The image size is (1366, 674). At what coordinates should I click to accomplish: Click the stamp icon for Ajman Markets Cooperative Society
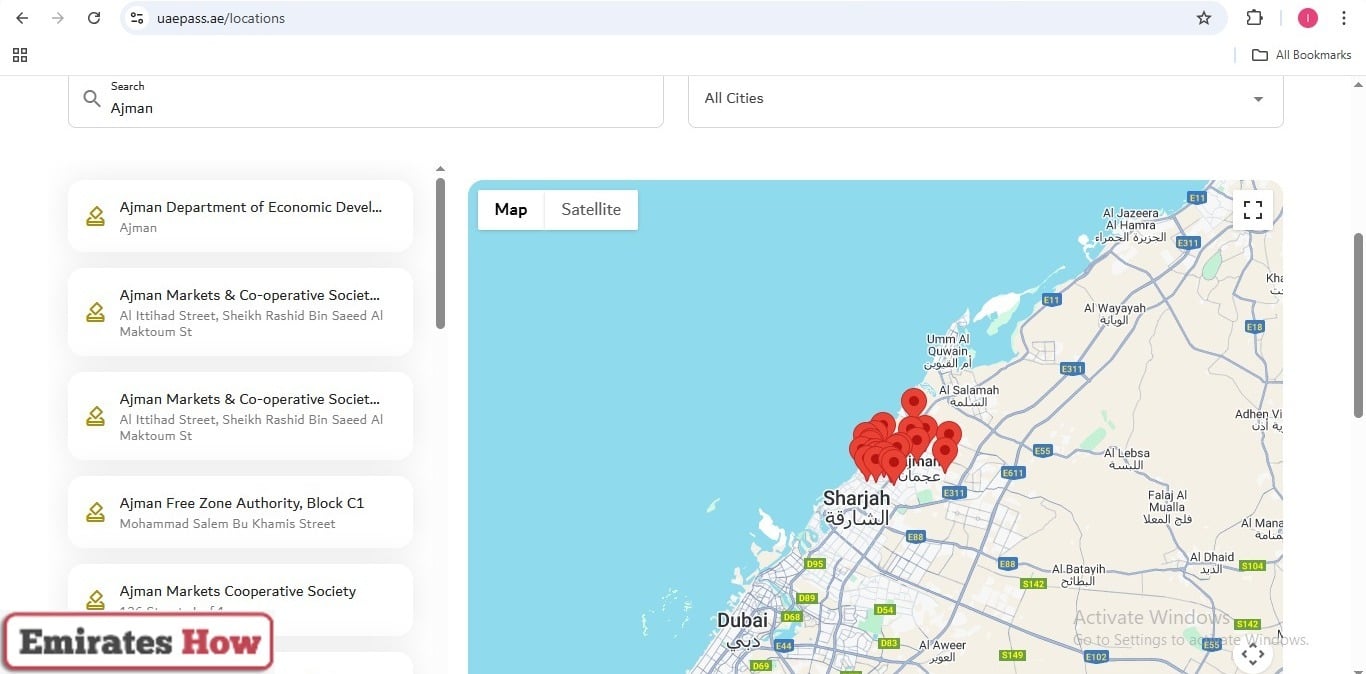pos(95,600)
